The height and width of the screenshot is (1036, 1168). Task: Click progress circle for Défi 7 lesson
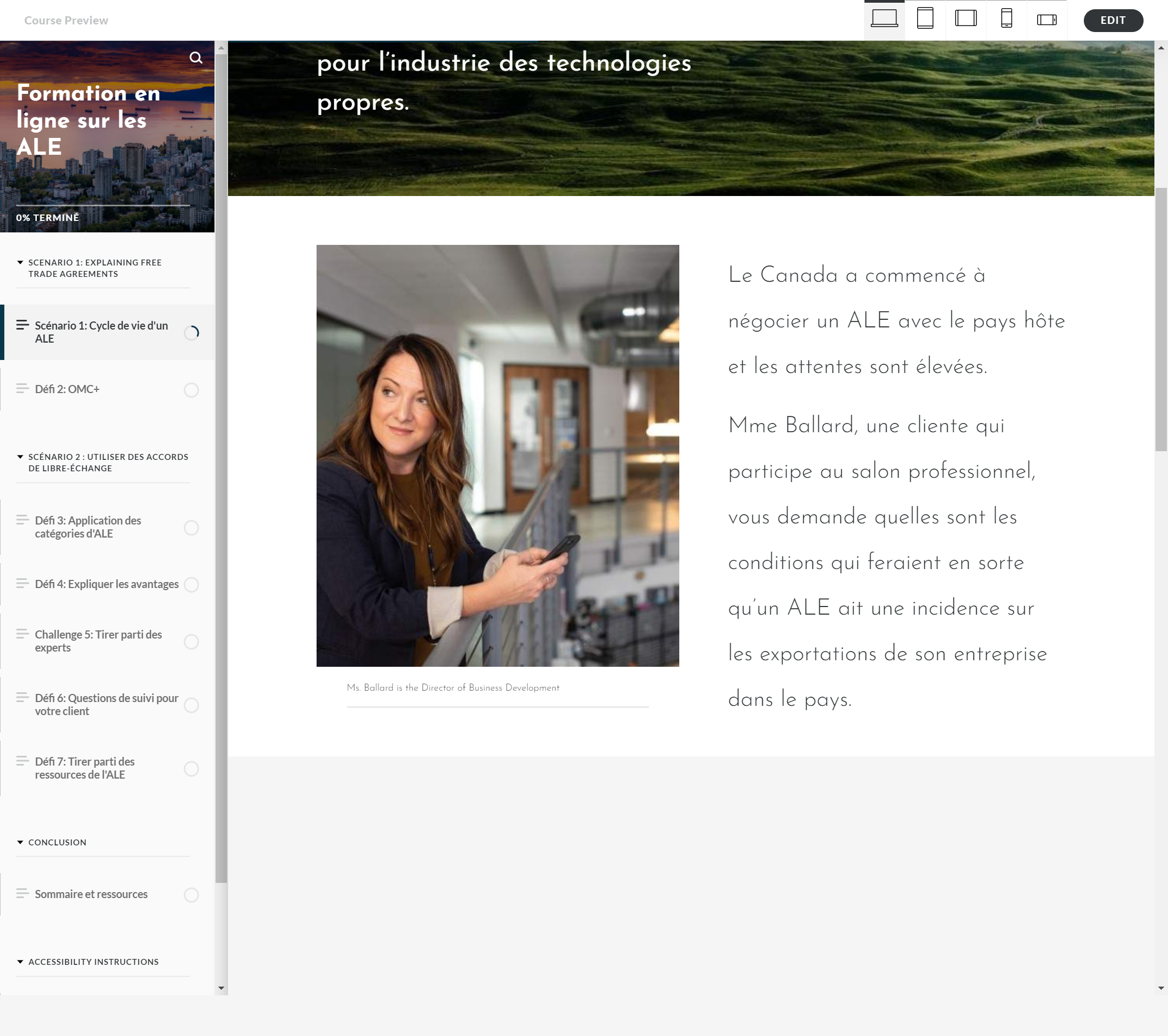pyautogui.click(x=192, y=768)
